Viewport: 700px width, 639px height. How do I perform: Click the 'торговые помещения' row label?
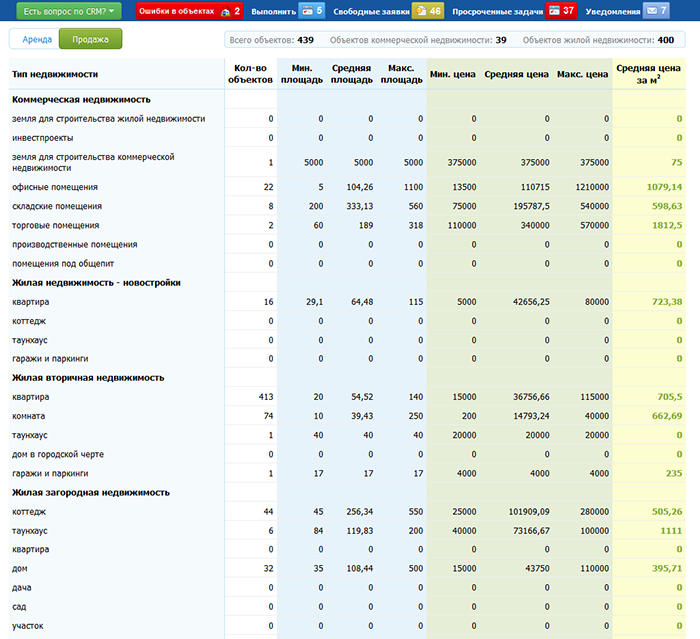[x=56, y=226]
